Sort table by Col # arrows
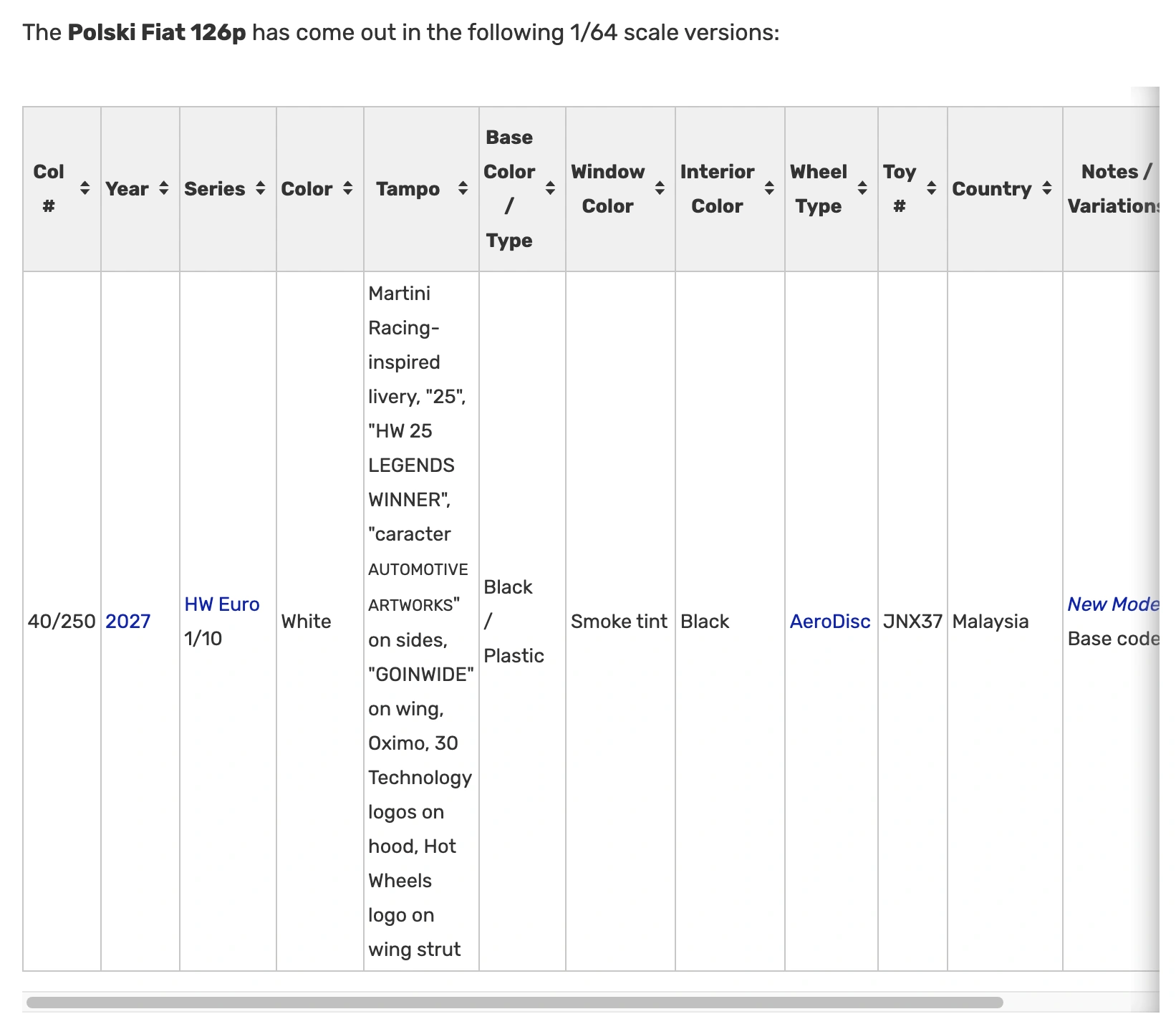Screen dimensions: 1176x1014 pos(85,189)
